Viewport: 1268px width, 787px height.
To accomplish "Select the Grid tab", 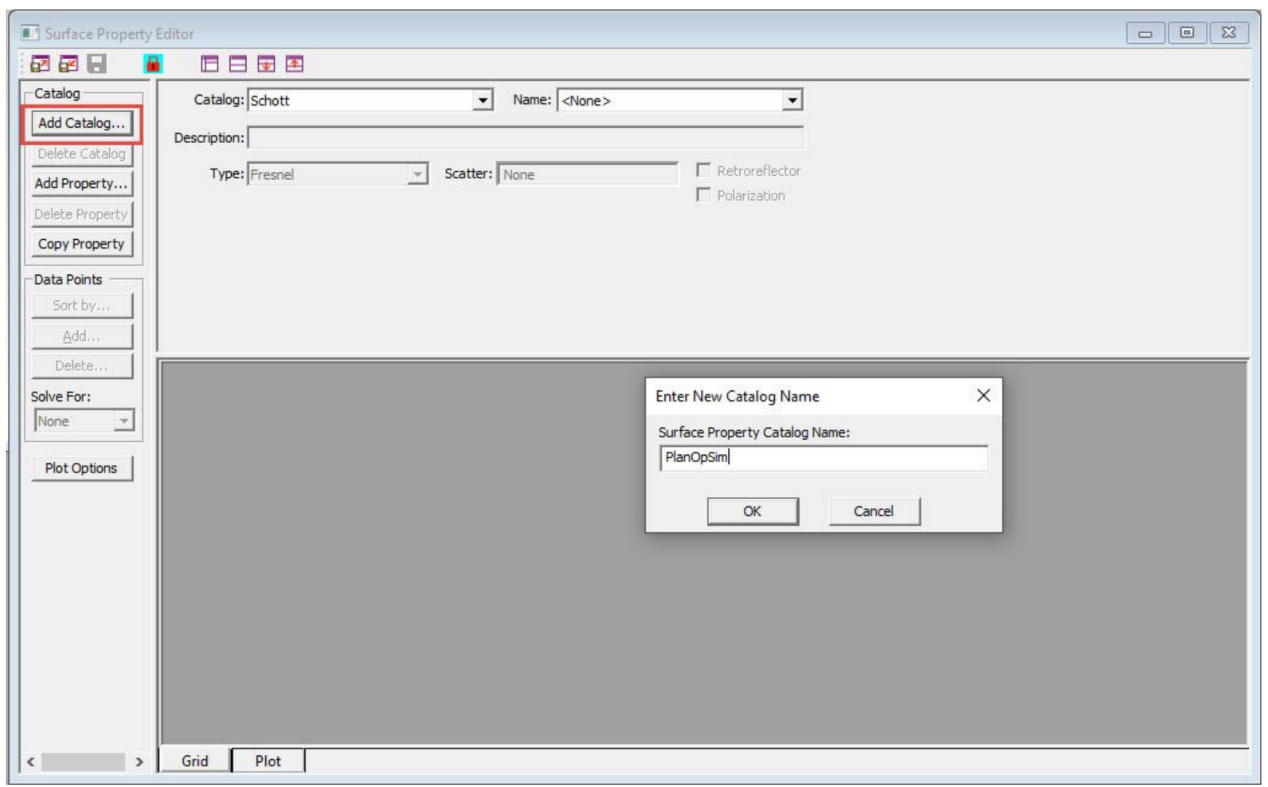I will pyautogui.click(x=194, y=761).
